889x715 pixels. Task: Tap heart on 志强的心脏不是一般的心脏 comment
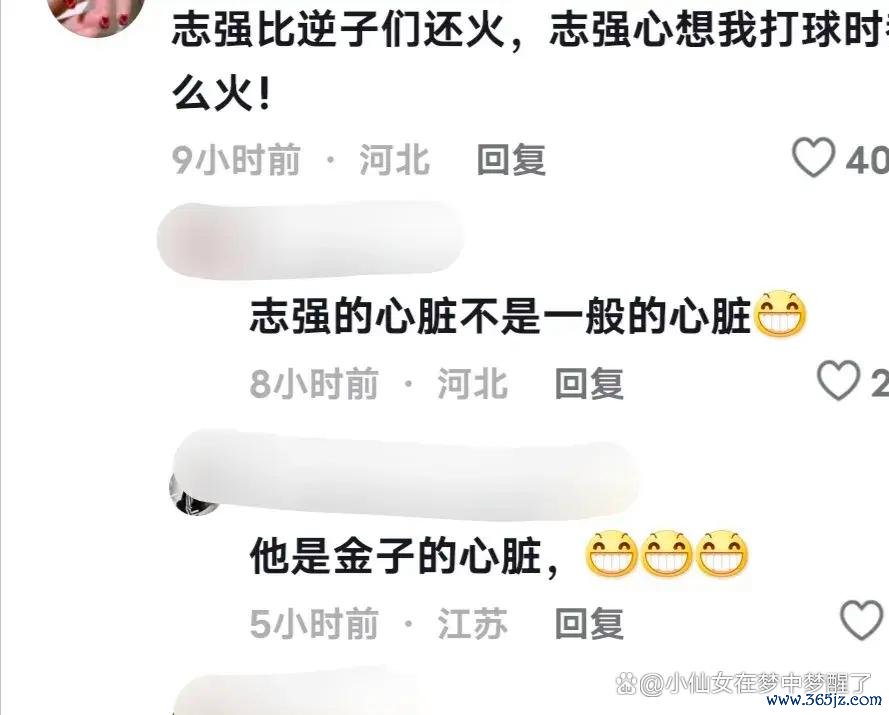point(839,379)
